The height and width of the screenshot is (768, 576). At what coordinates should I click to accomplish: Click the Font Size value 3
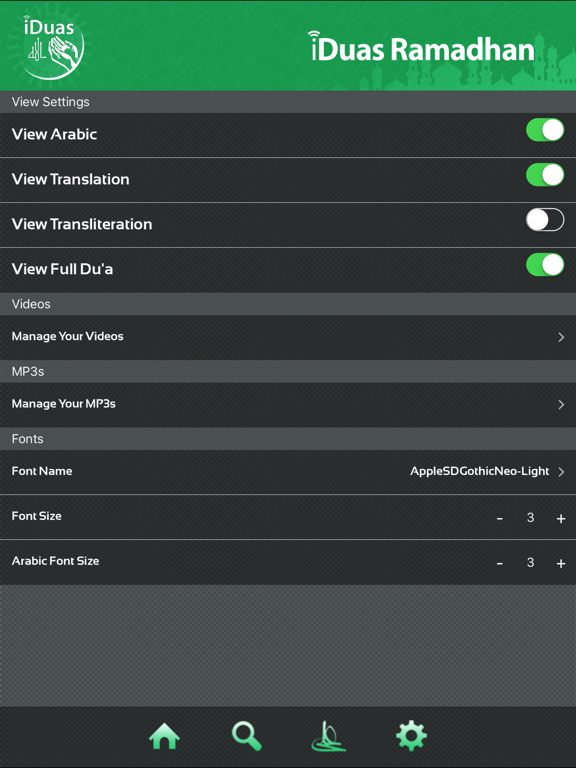(x=530, y=518)
